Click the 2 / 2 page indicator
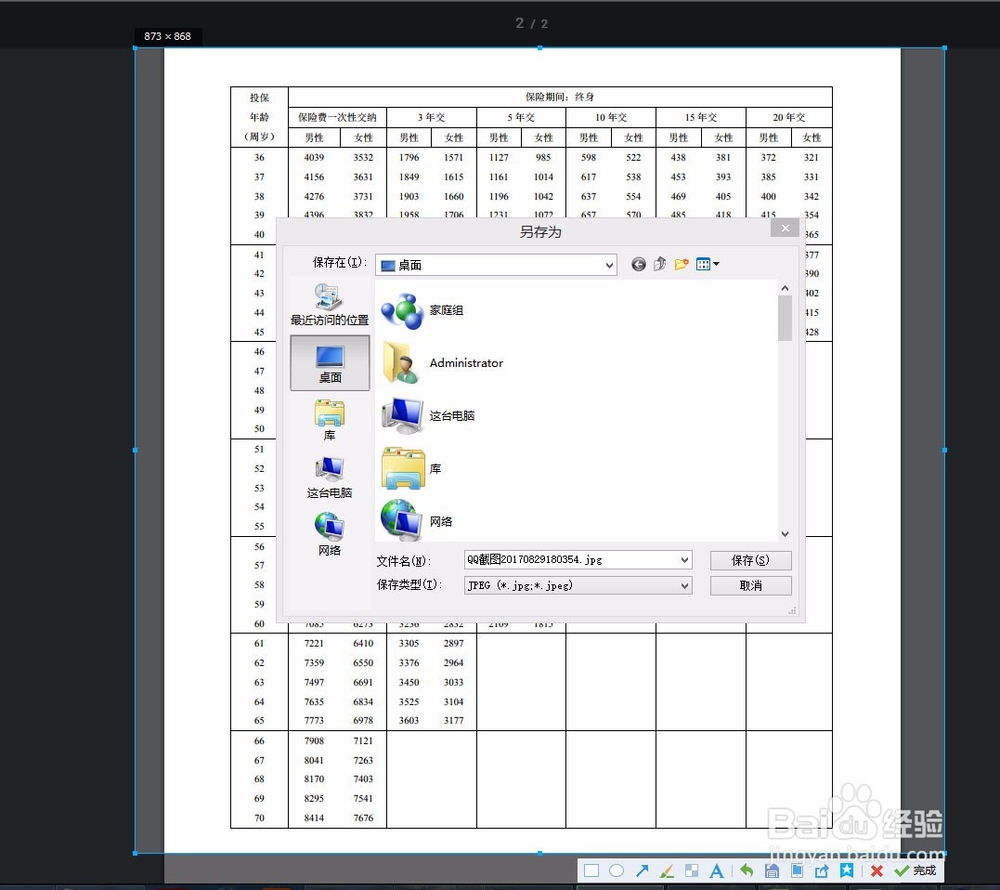Viewport: 1000px width, 890px height. click(532, 24)
